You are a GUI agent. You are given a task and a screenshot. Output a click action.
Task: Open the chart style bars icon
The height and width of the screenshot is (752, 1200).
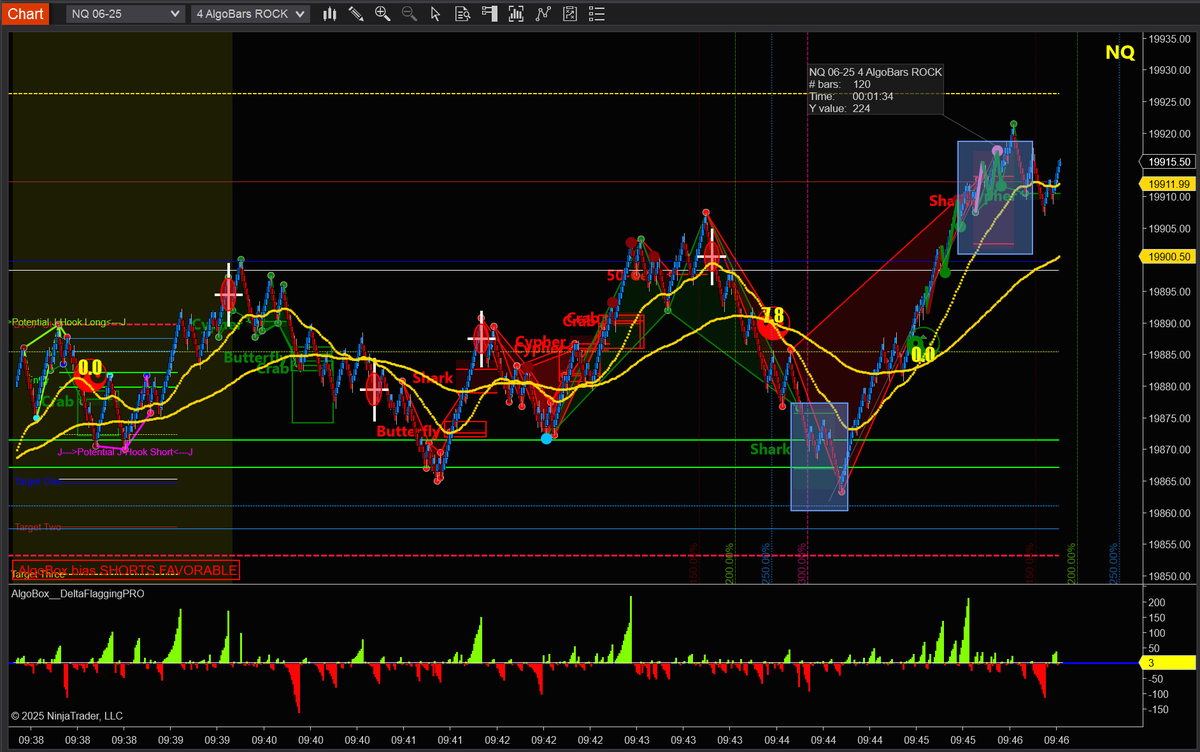click(329, 14)
